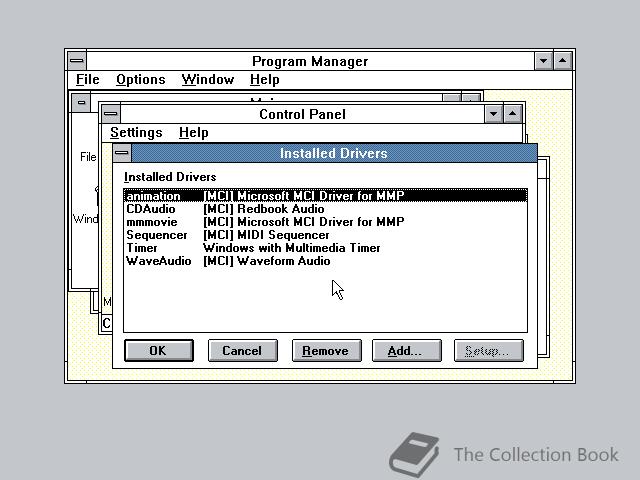The height and width of the screenshot is (480, 640).
Task: Click the Add... button
Action: [407, 351]
